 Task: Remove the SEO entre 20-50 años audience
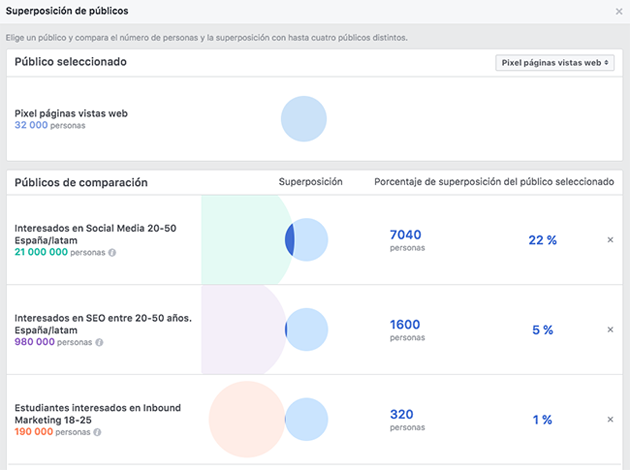click(x=610, y=329)
